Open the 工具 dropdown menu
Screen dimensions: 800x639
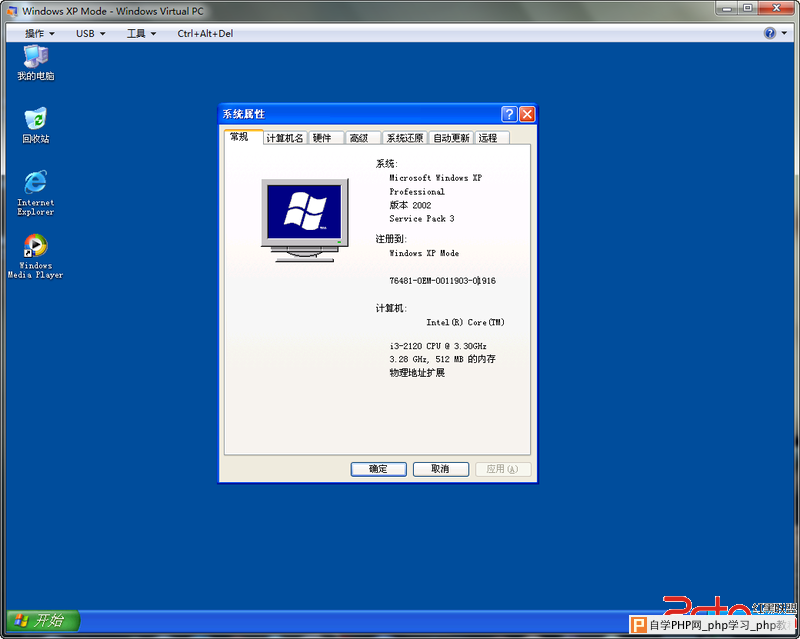141,34
